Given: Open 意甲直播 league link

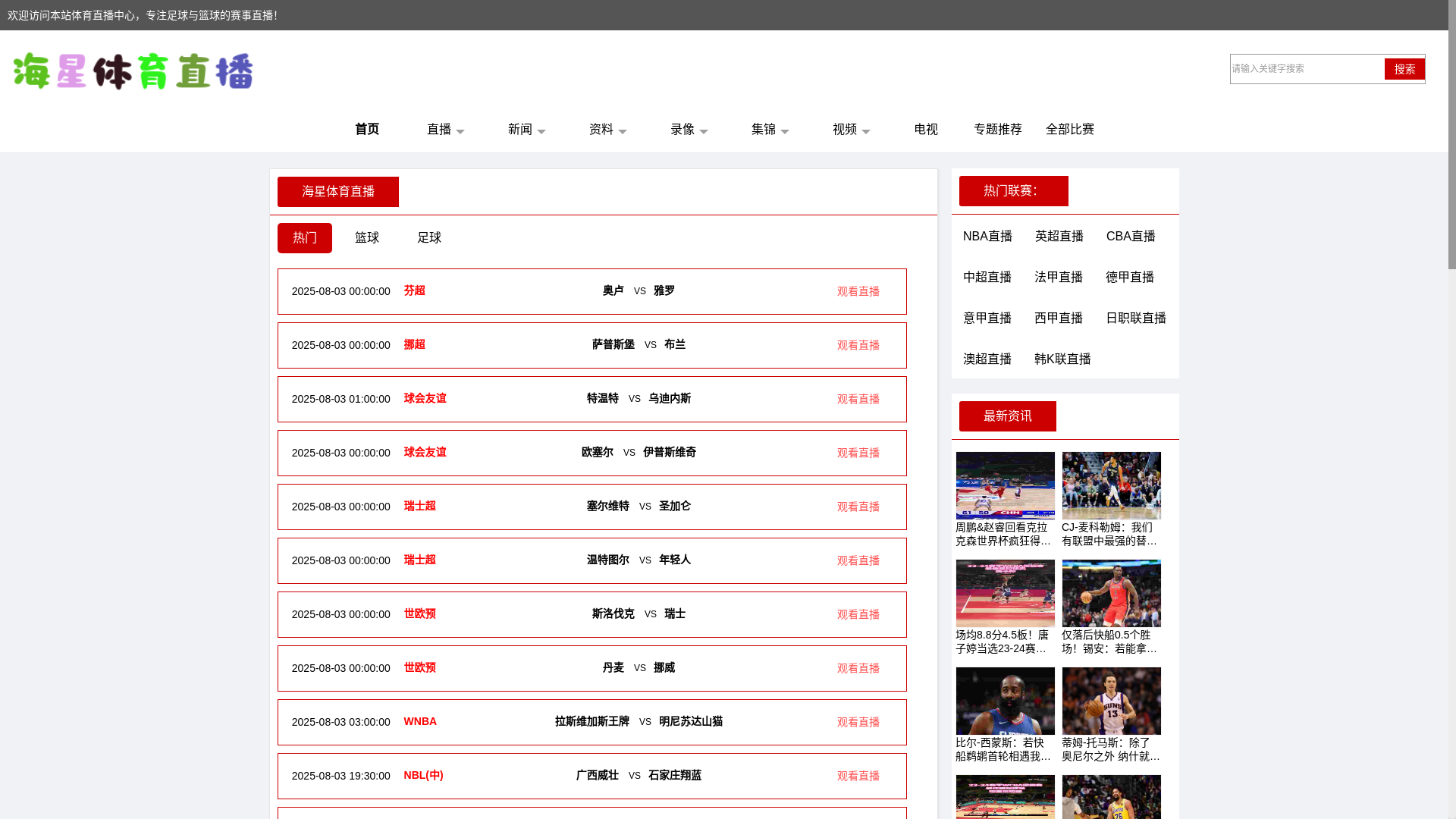Looking at the screenshot, I should pos(987,318).
